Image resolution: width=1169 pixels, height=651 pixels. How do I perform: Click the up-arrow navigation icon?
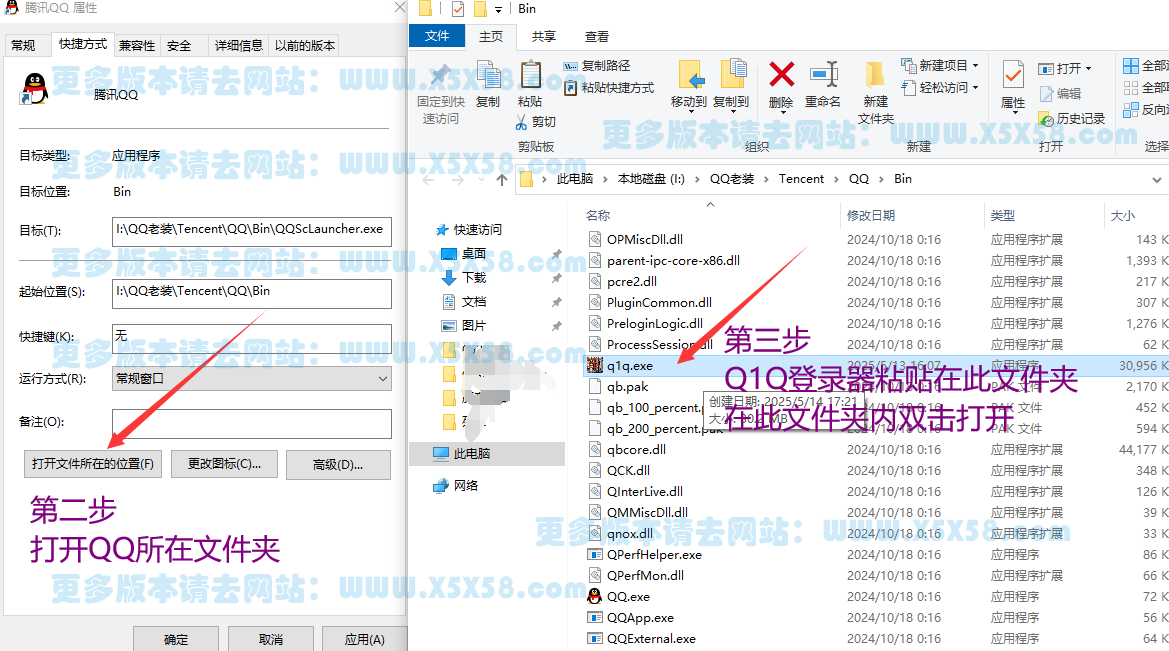pos(502,180)
